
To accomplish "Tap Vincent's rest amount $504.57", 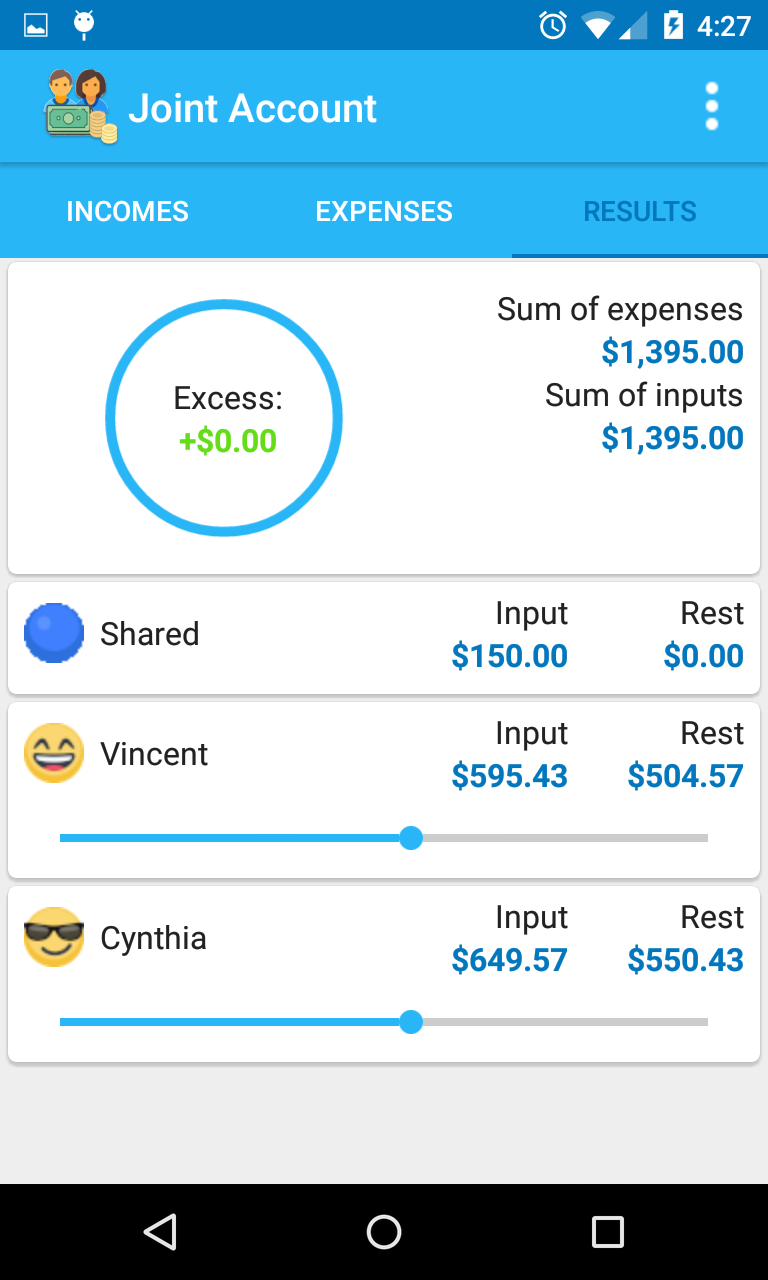I will pos(686,776).
